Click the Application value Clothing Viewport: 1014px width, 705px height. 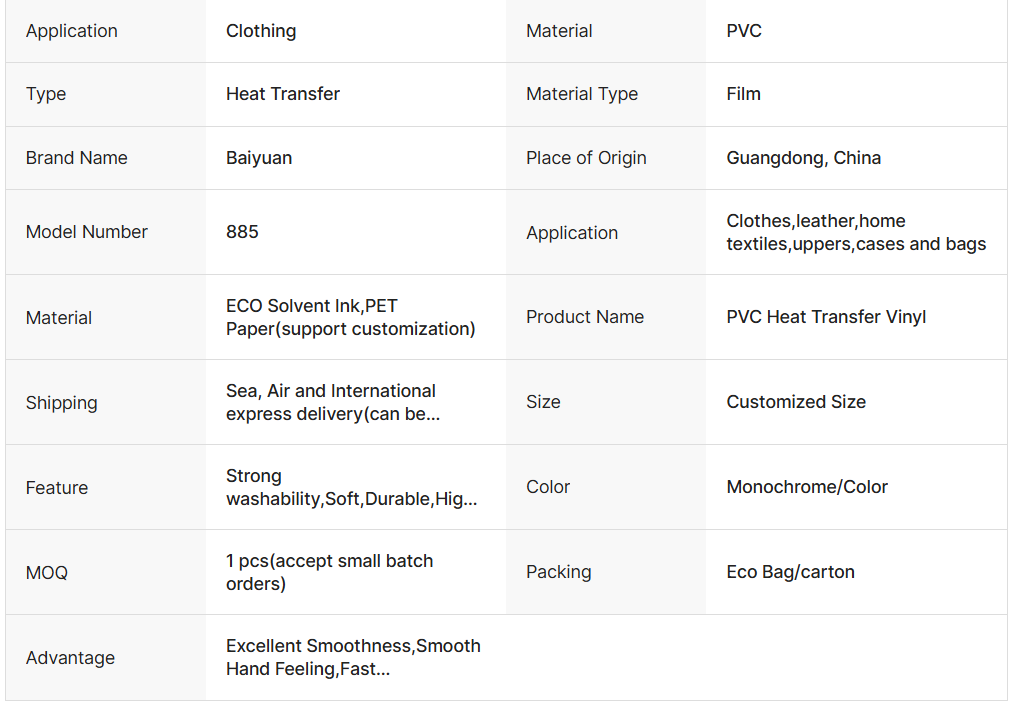261,31
